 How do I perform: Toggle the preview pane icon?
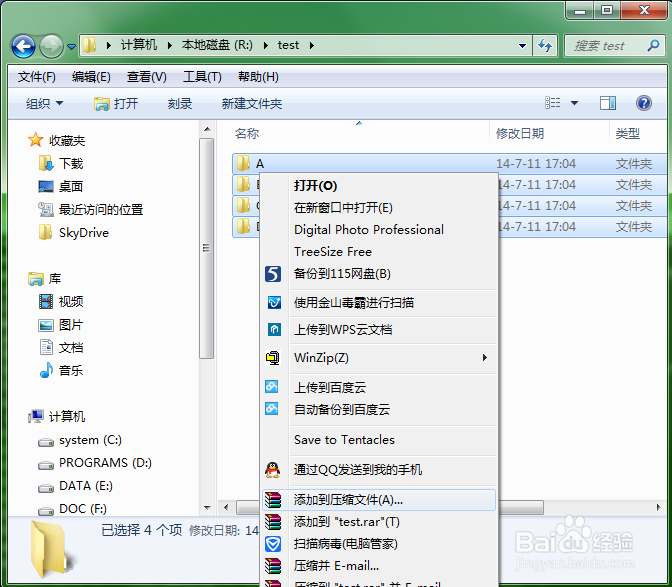point(608,103)
